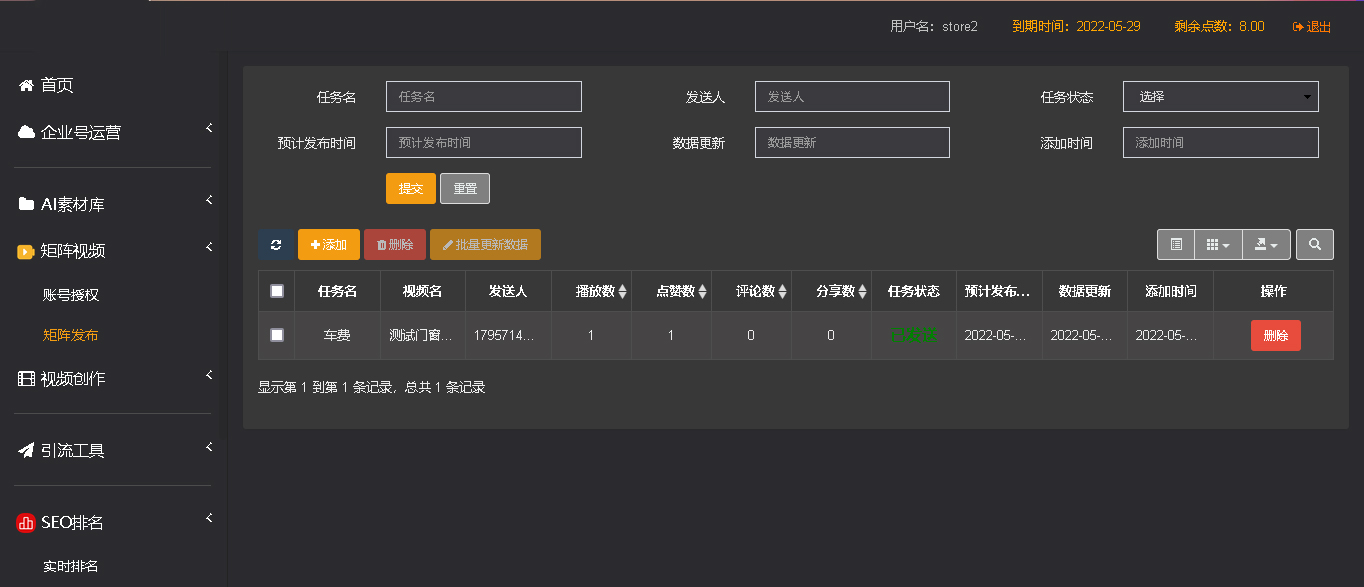Click the paper plane icon for 引流工具
Image resolution: width=1364 pixels, height=587 pixels.
coord(26,450)
